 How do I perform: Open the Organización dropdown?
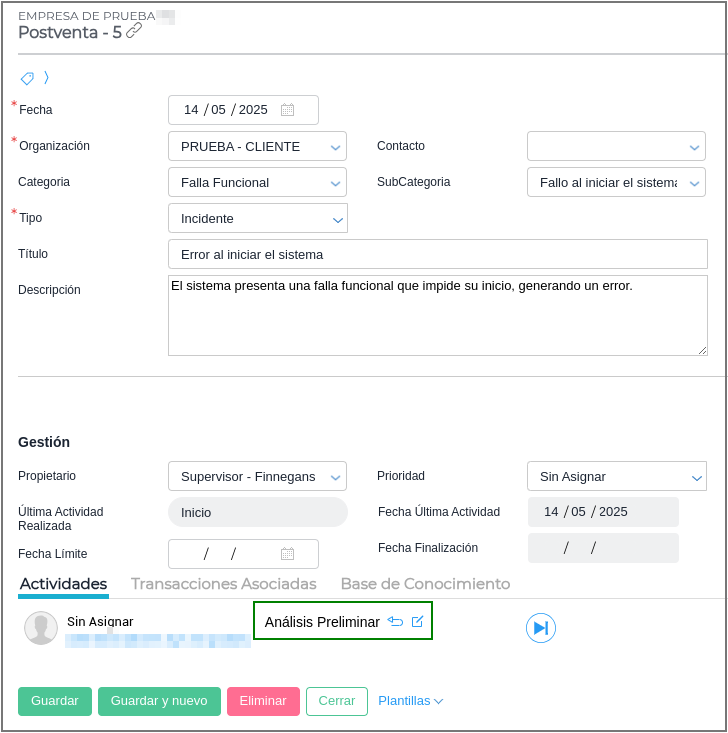click(257, 146)
